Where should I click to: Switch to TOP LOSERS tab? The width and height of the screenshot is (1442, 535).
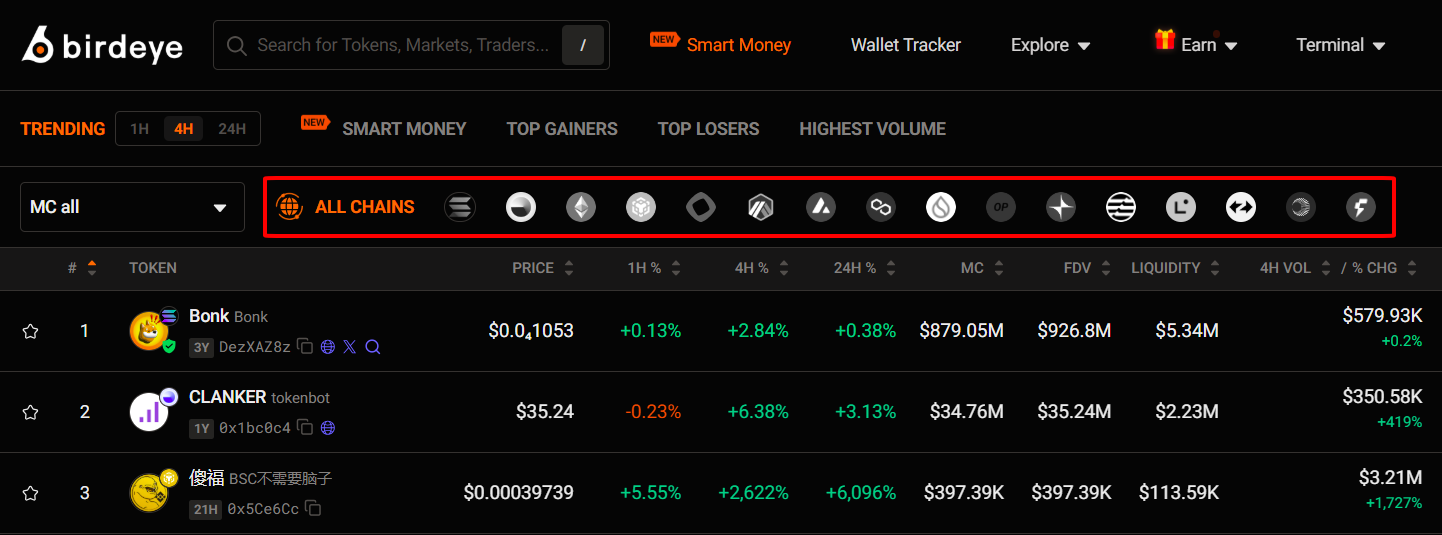[708, 129]
